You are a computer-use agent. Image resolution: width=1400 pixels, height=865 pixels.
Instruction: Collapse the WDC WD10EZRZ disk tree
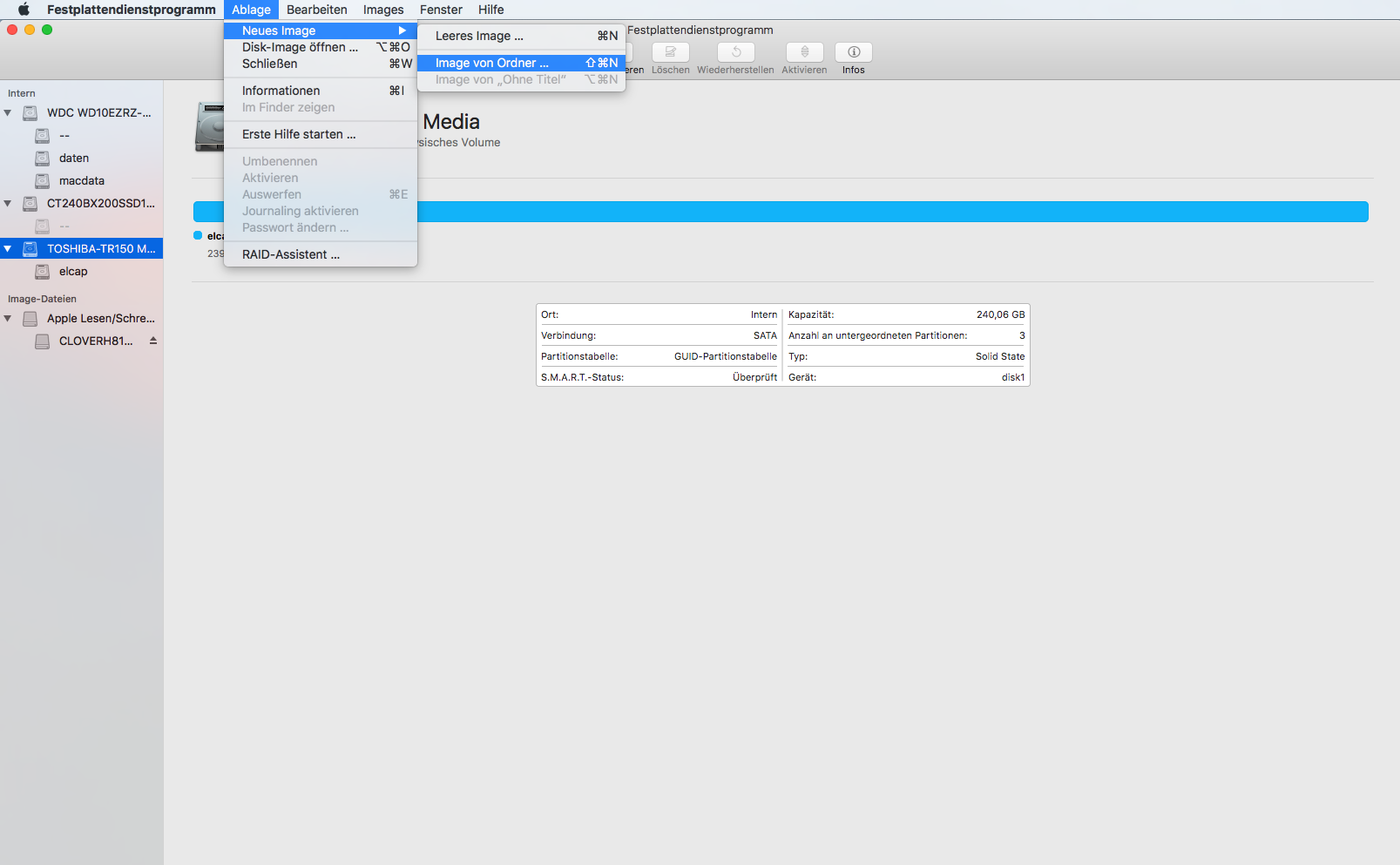8,112
